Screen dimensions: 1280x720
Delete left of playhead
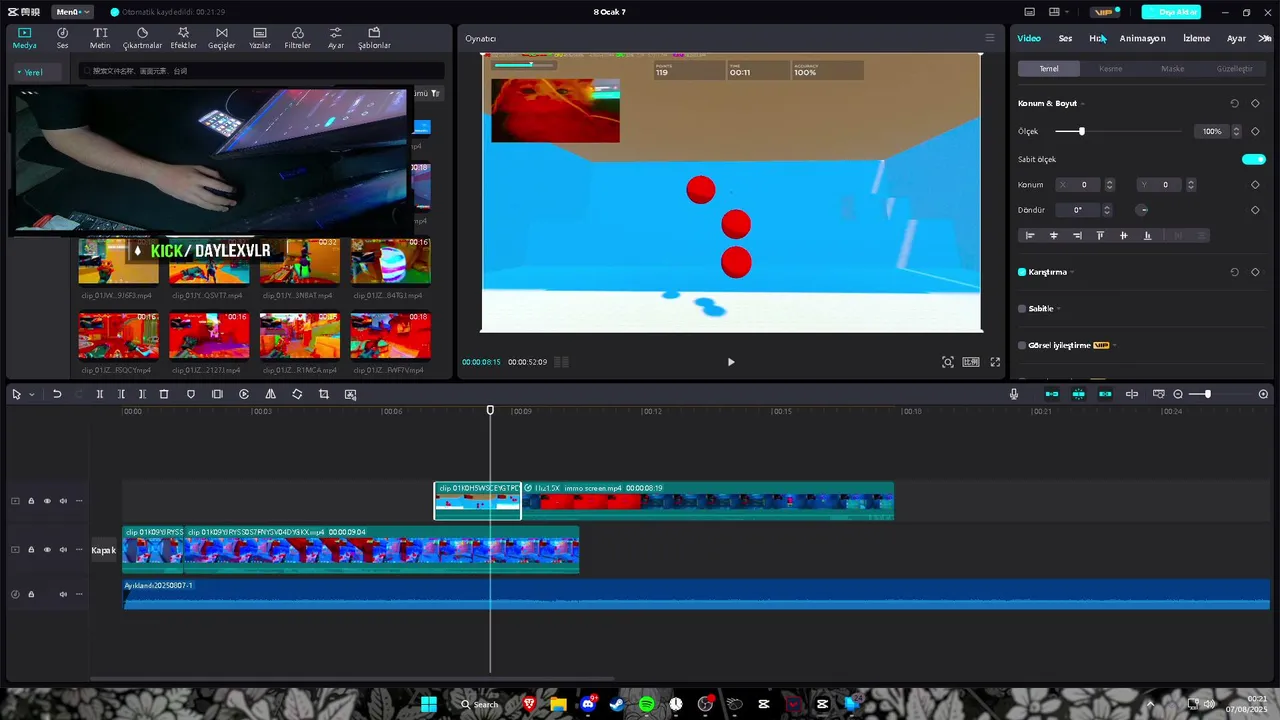click(121, 394)
